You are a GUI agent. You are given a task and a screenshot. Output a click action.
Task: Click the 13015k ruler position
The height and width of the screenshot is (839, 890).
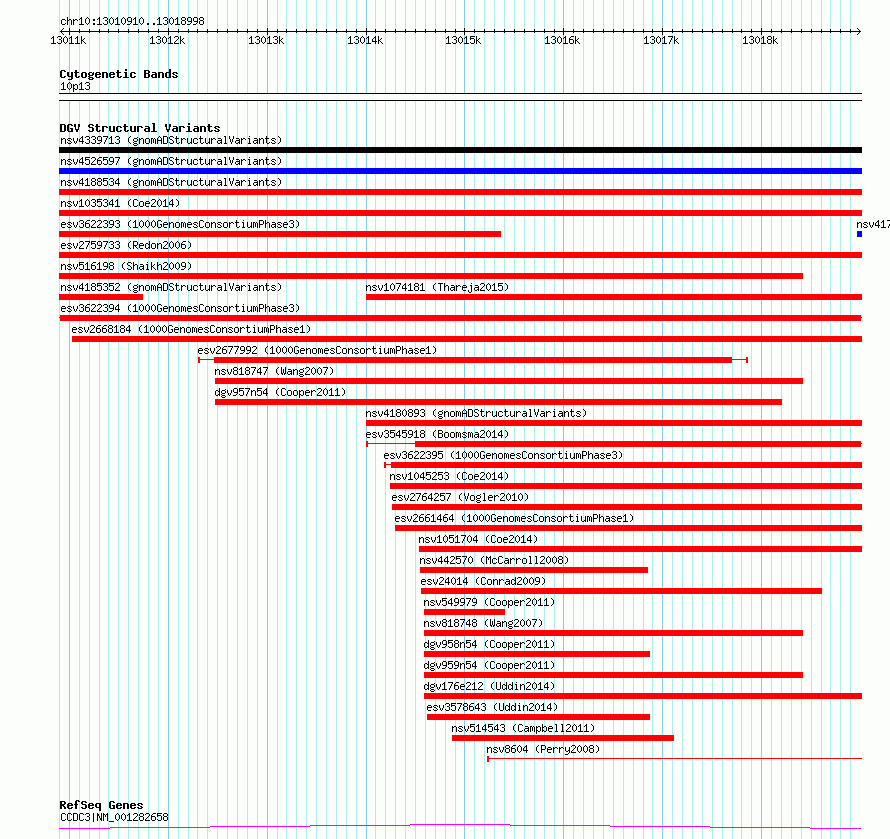tap(463, 40)
